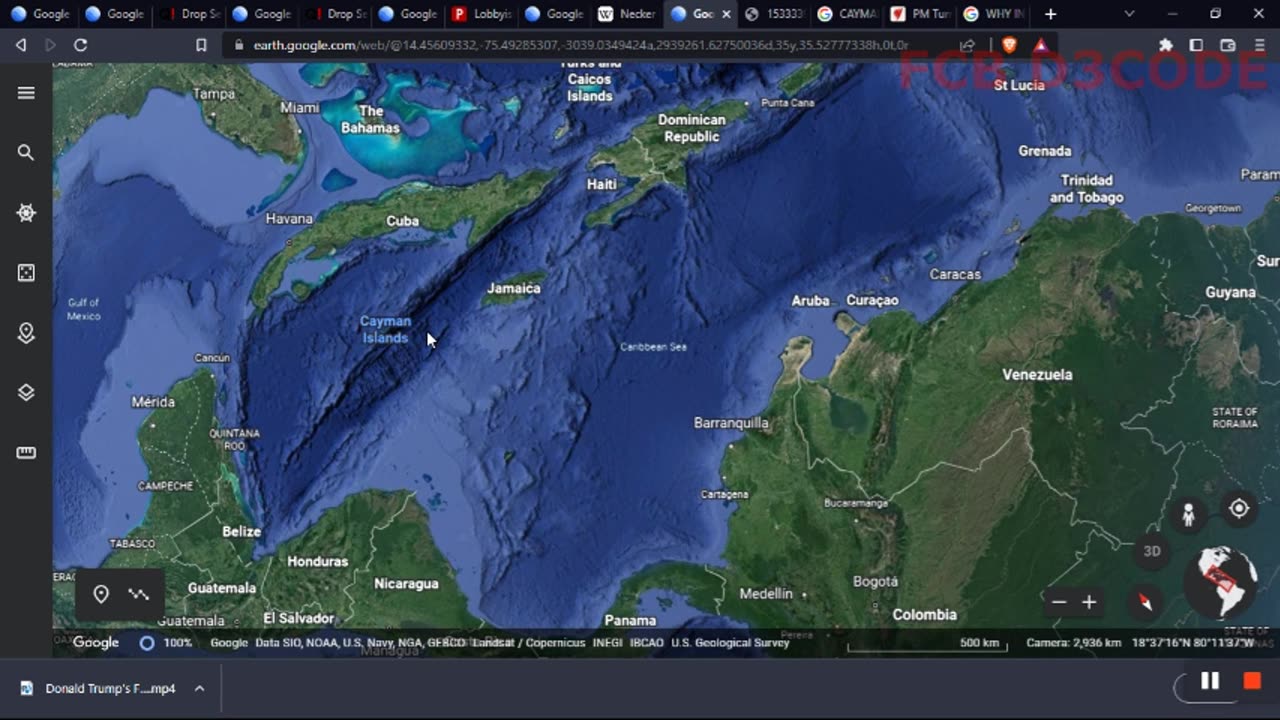Stop the screen recording red button
1280x720 pixels.
tap(1252, 681)
